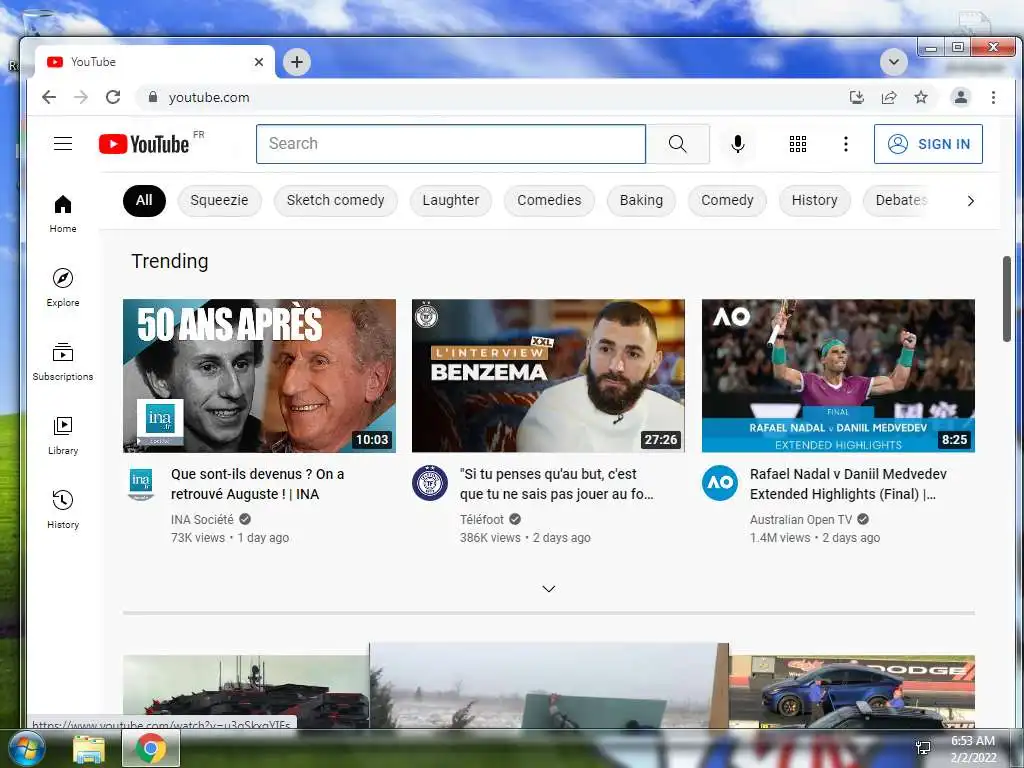Select the Squeezie chip
Screen dimensions: 1024x768
[219, 200]
